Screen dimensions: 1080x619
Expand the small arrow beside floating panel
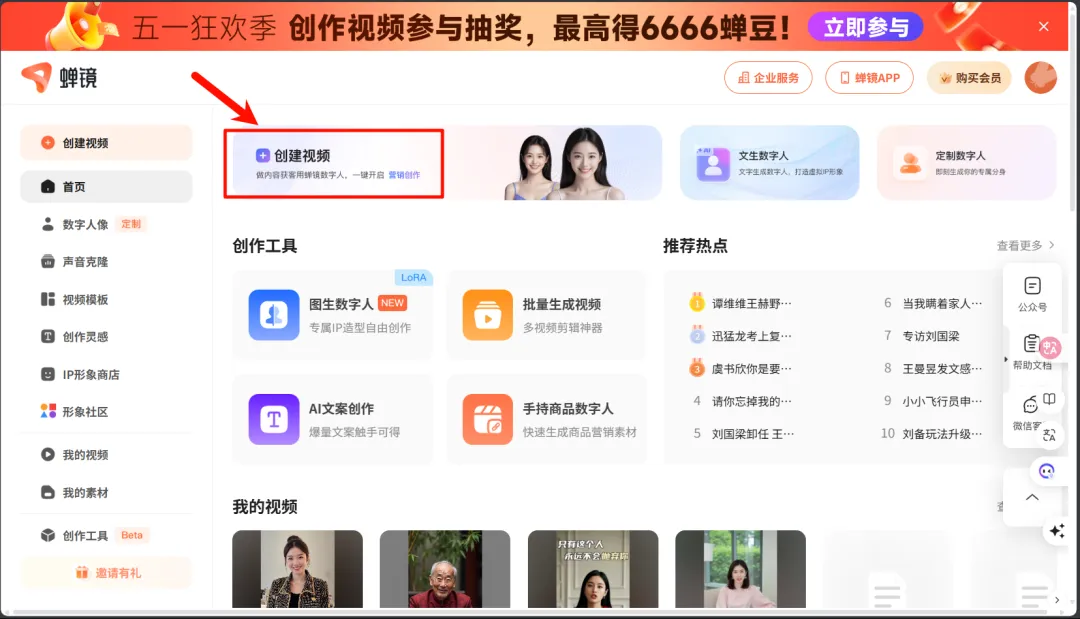(1006, 359)
